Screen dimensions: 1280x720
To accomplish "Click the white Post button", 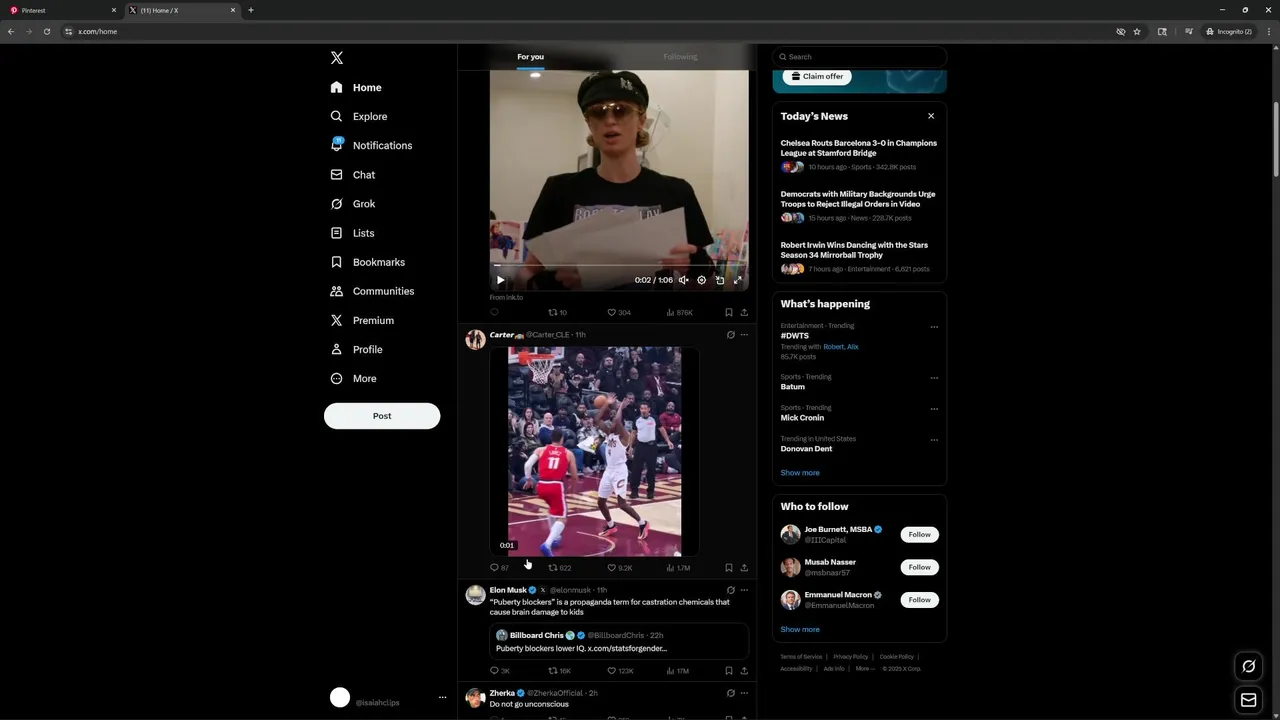I will point(382,416).
